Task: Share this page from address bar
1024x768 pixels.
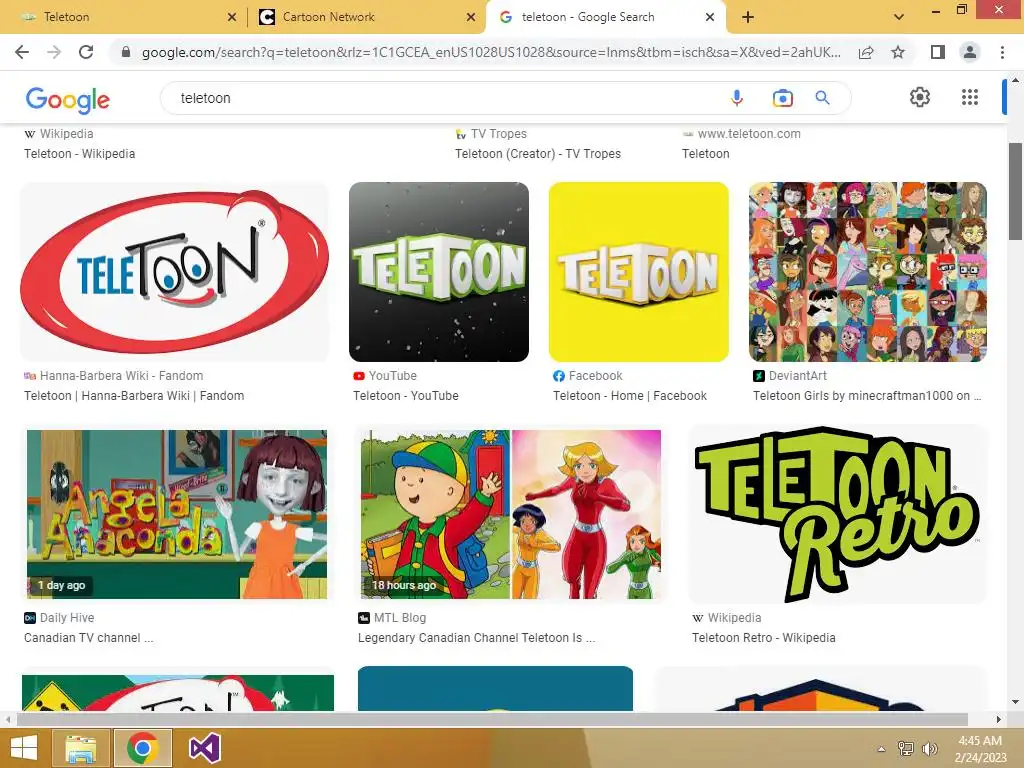Action: tap(866, 52)
